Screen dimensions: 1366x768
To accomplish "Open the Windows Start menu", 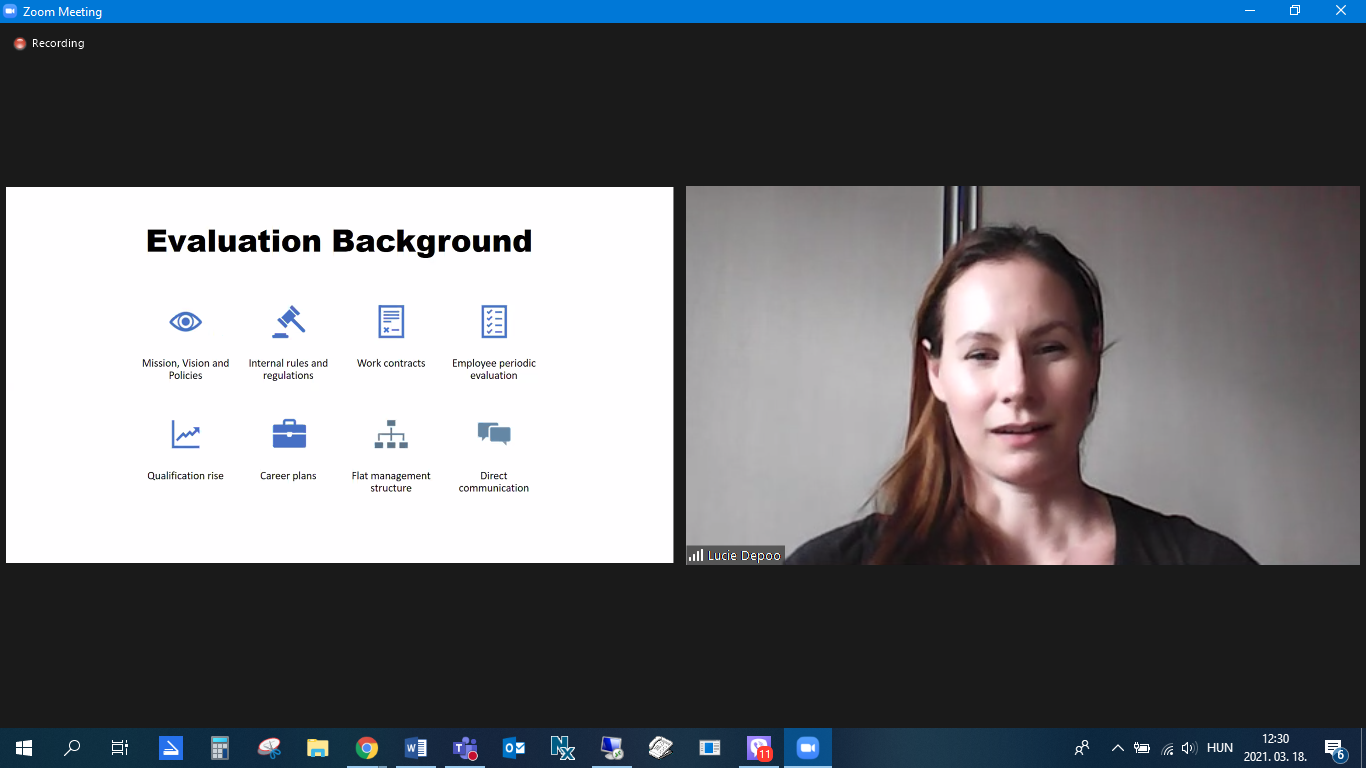I will click(24, 748).
